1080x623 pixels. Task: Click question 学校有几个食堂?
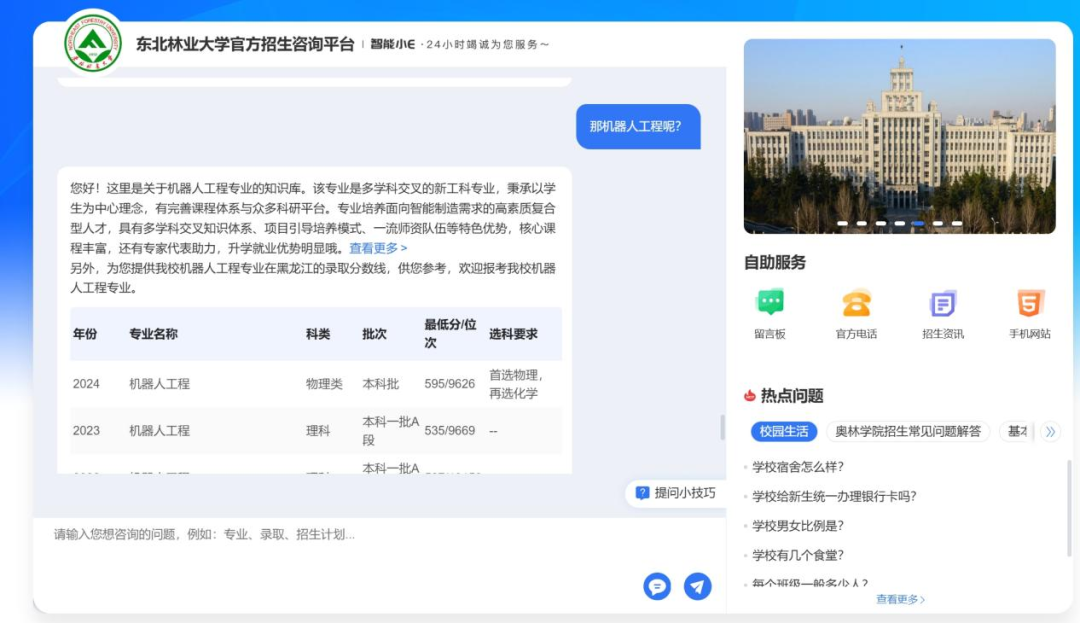[798, 555]
